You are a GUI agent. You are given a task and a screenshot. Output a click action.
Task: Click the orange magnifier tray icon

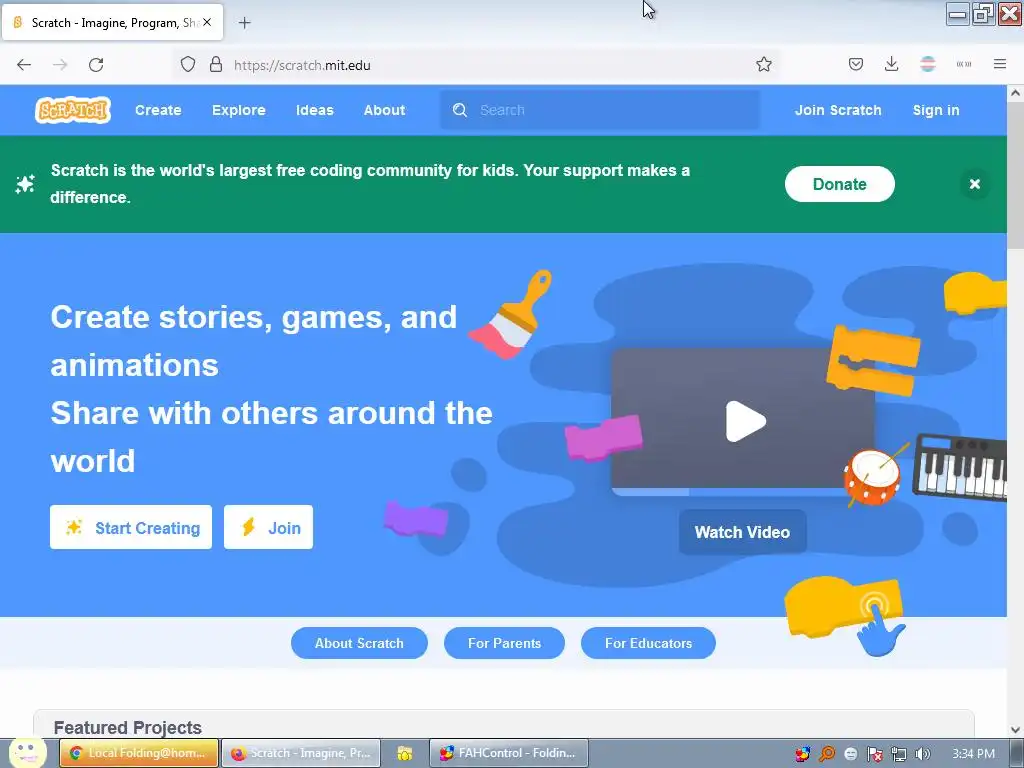click(827, 754)
